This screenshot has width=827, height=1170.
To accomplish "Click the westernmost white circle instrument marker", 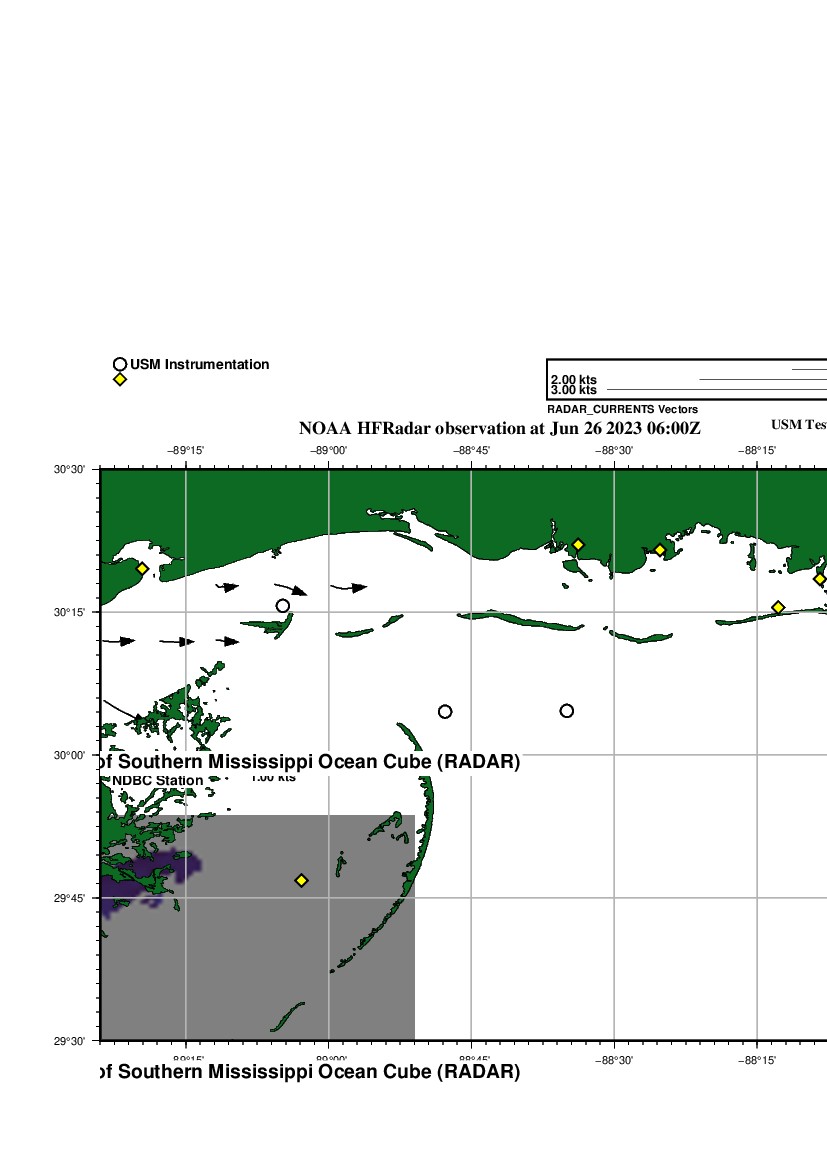I will click(283, 606).
